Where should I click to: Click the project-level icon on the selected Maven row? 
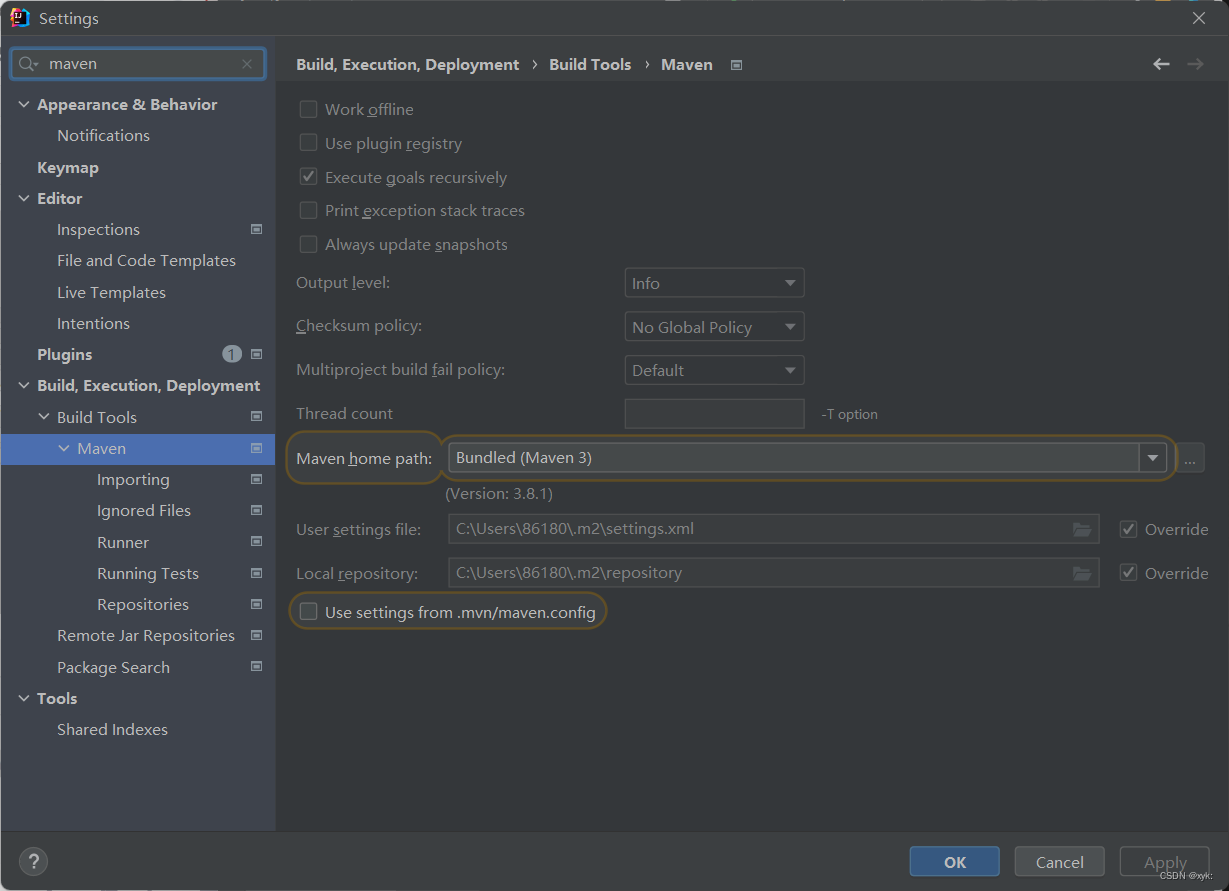tap(256, 448)
